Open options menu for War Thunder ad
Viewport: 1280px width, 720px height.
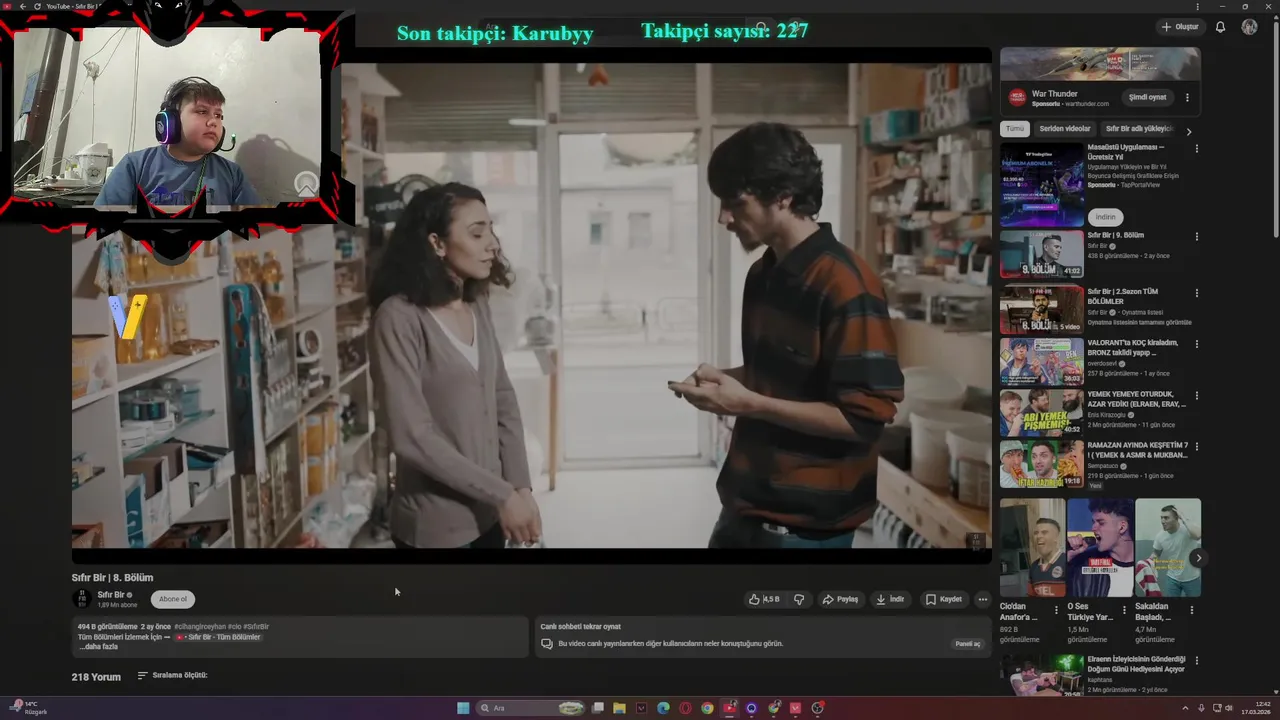coord(1187,98)
